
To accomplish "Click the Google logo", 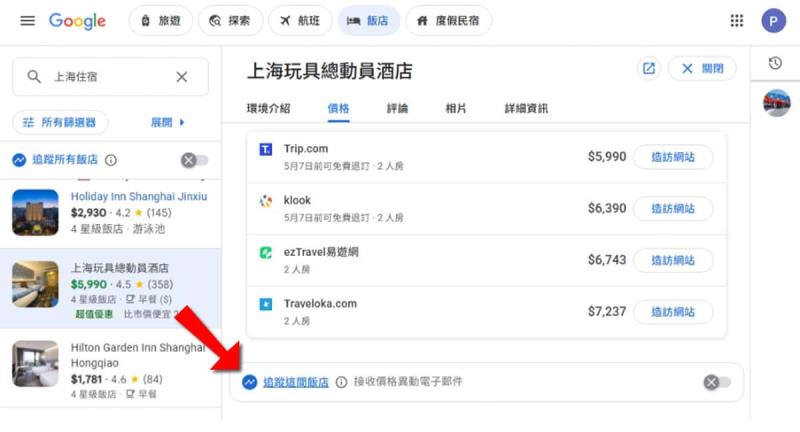I will (77, 21).
